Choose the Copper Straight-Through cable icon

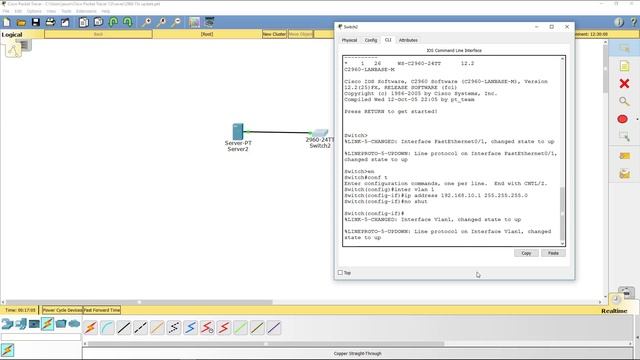coord(124,327)
